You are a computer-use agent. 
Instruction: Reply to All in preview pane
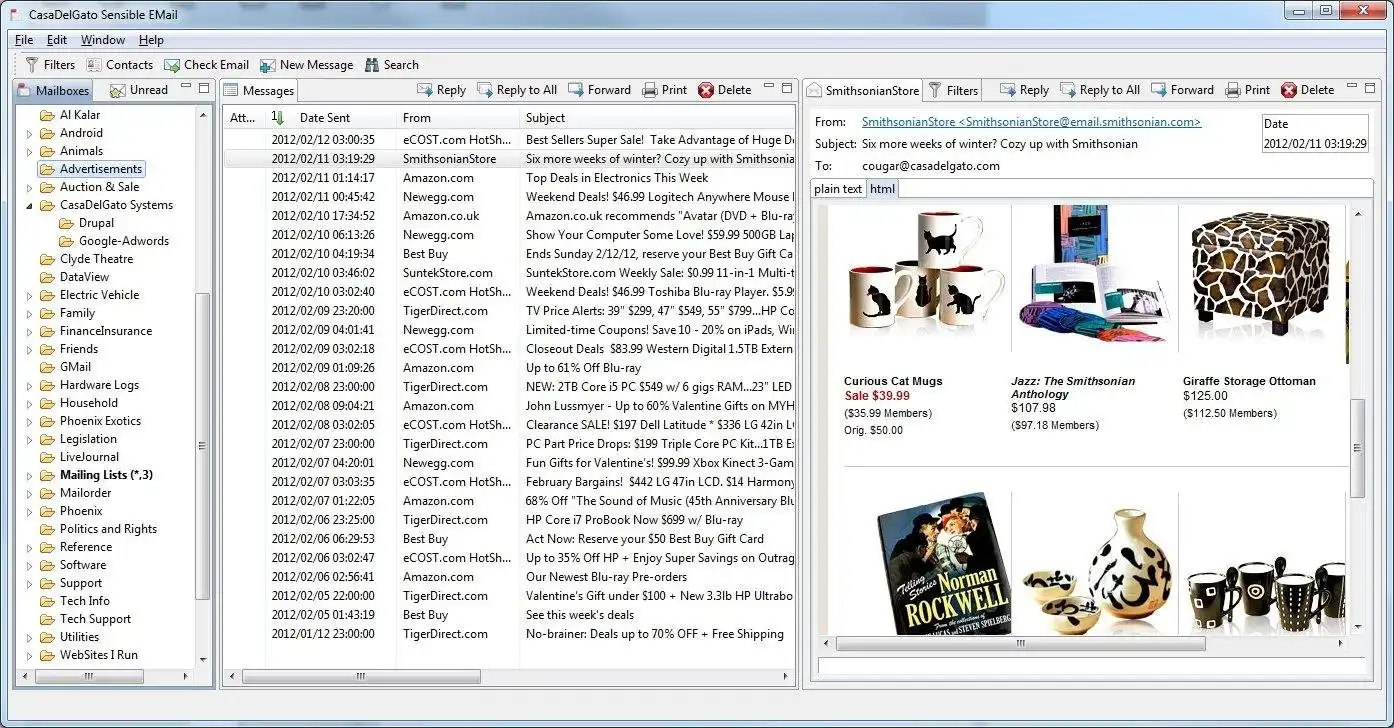[x=1100, y=90]
